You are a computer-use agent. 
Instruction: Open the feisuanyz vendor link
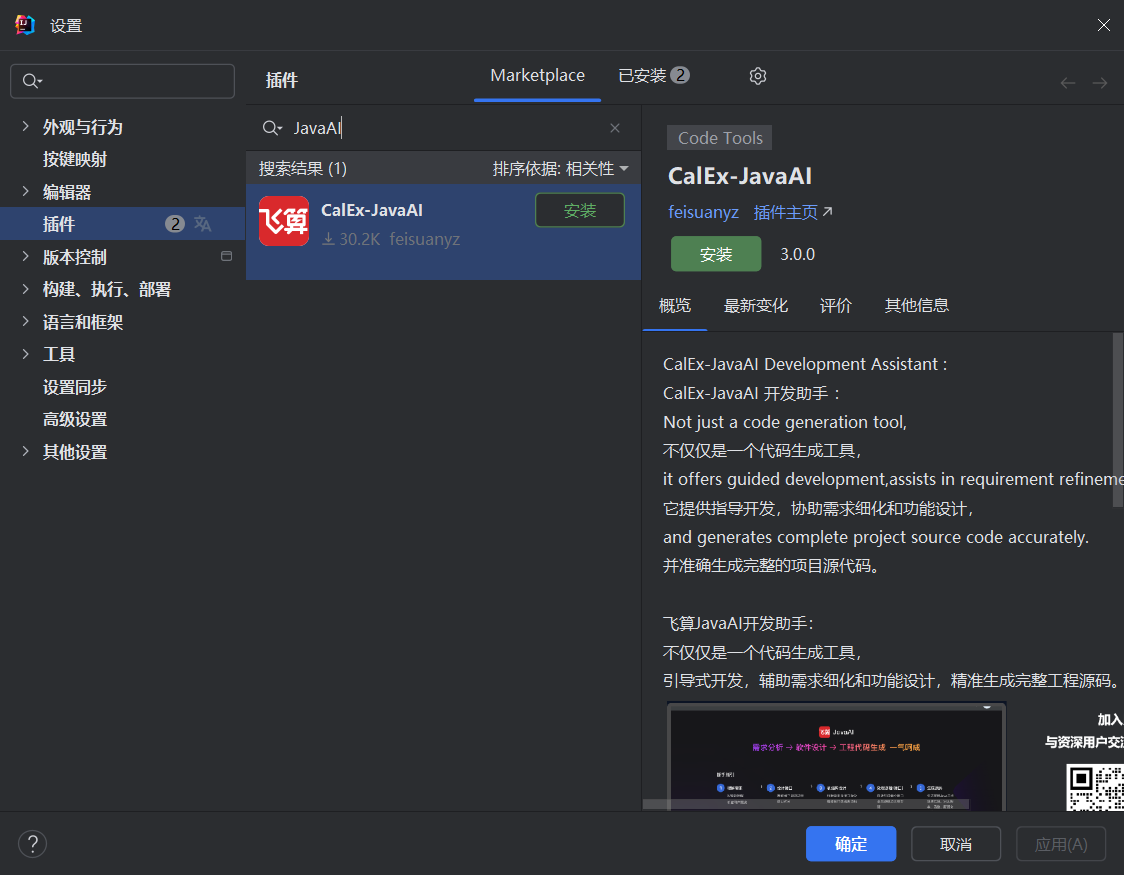[x=703, y=212]
